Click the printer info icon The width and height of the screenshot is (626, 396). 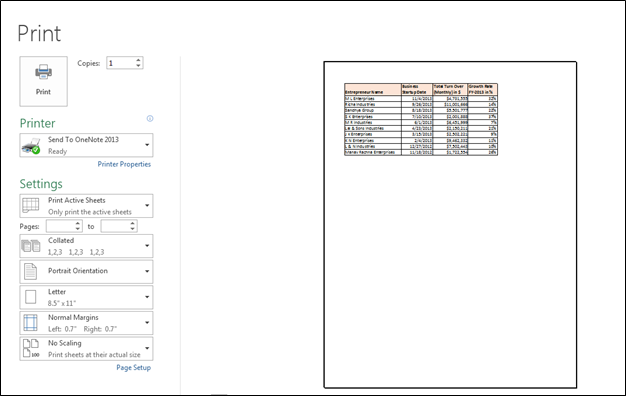pos(150,119)
